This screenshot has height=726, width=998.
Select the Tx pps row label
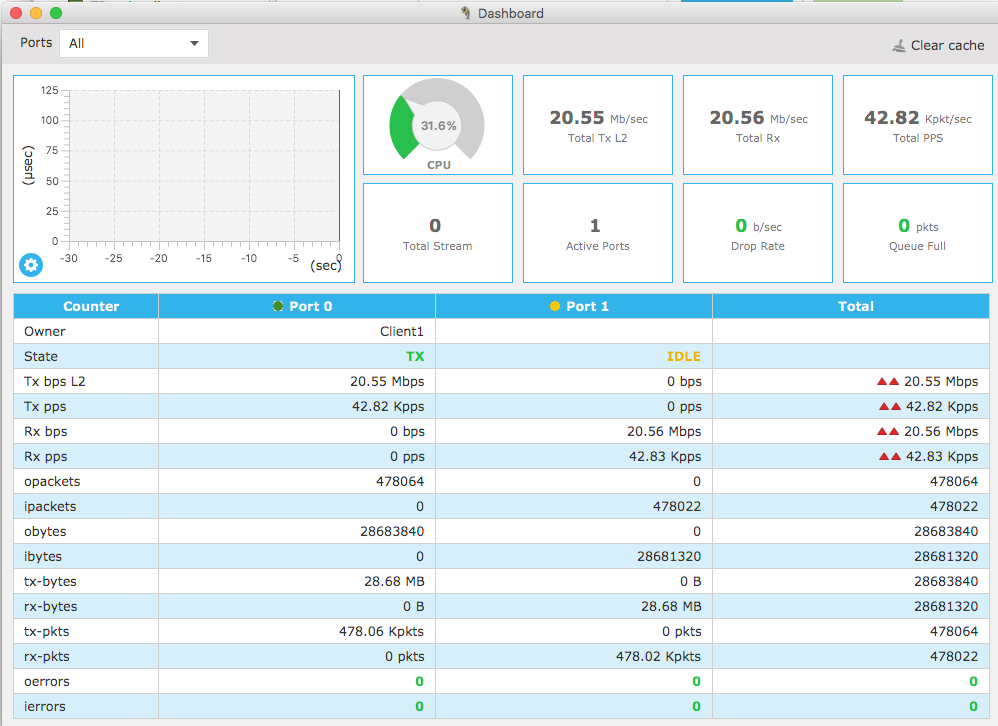point(45,407)
